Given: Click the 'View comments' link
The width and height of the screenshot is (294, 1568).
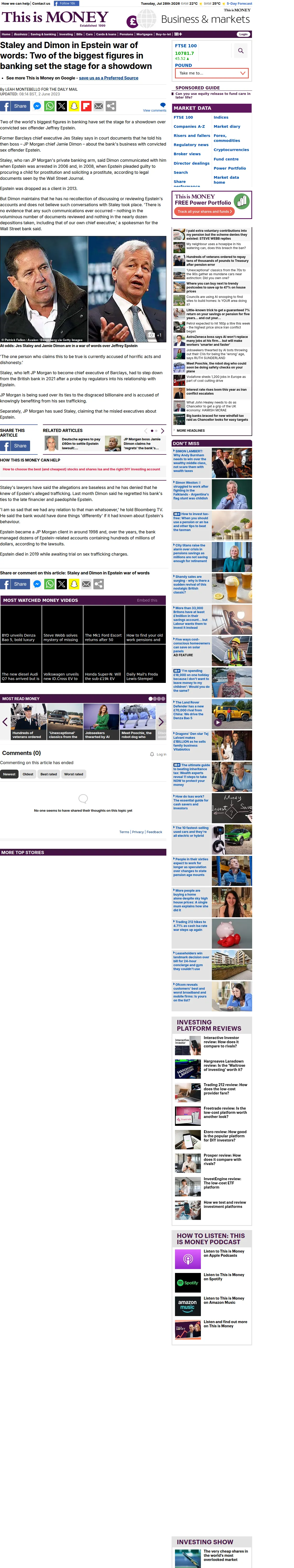Looking at the screenshot, I should point(155,111).
